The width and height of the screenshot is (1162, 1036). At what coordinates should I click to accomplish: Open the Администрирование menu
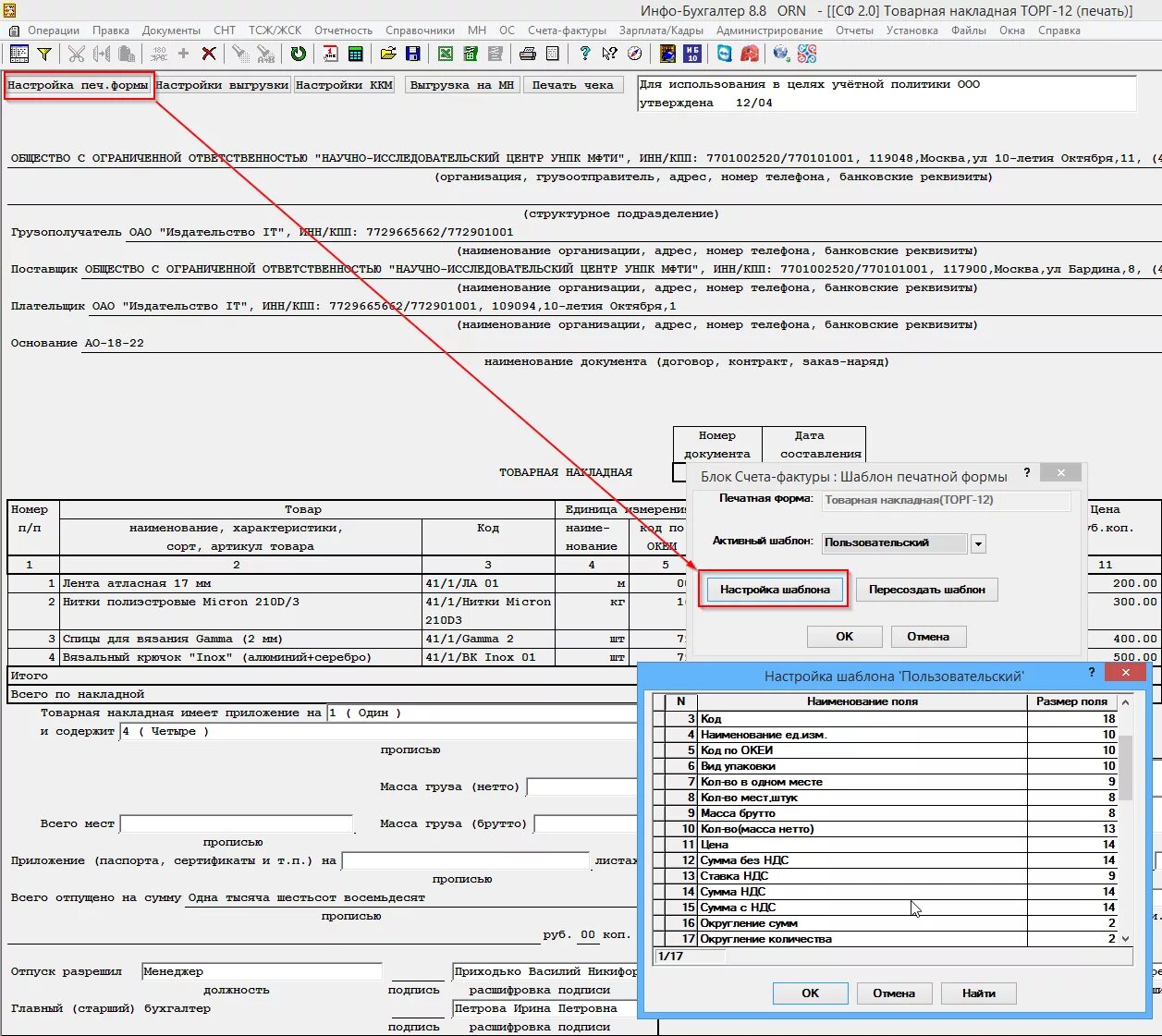pyautogui.click(x=769, y=30)
